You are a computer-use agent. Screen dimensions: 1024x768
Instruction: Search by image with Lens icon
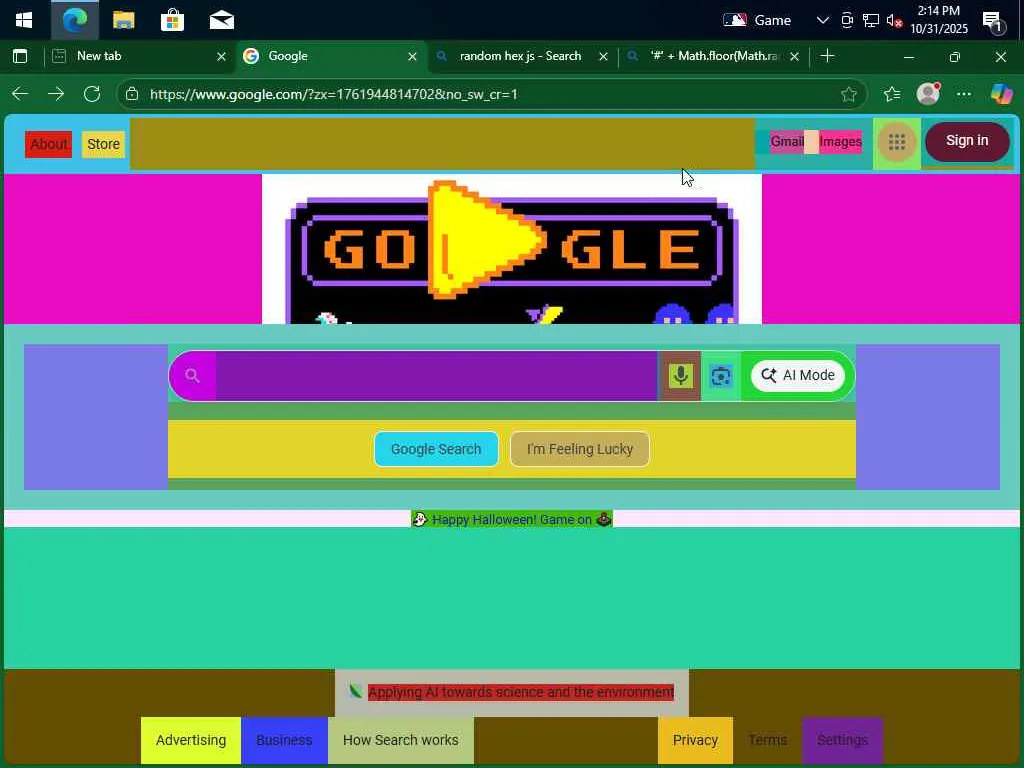pyautogui.click(x=720, y=376)
